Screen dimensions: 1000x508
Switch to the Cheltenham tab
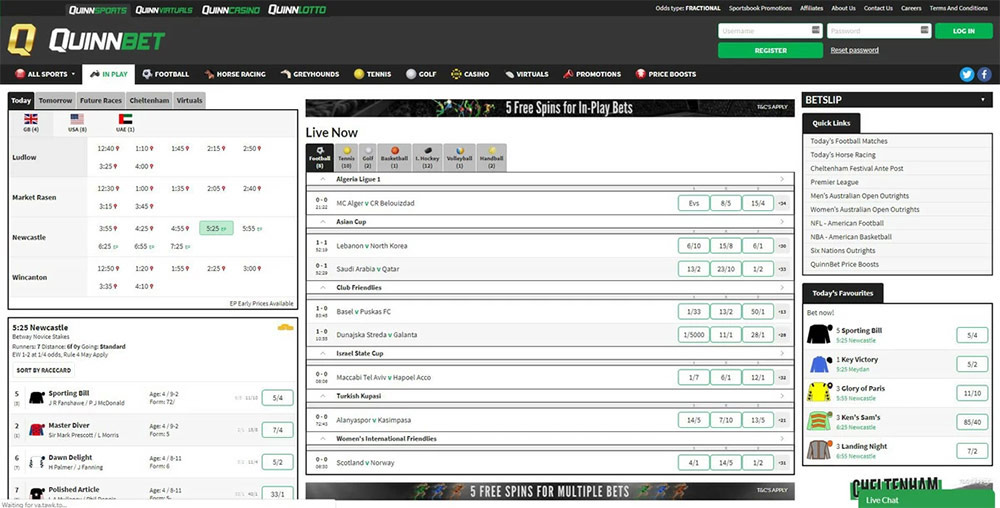click(x=149, y=101)
